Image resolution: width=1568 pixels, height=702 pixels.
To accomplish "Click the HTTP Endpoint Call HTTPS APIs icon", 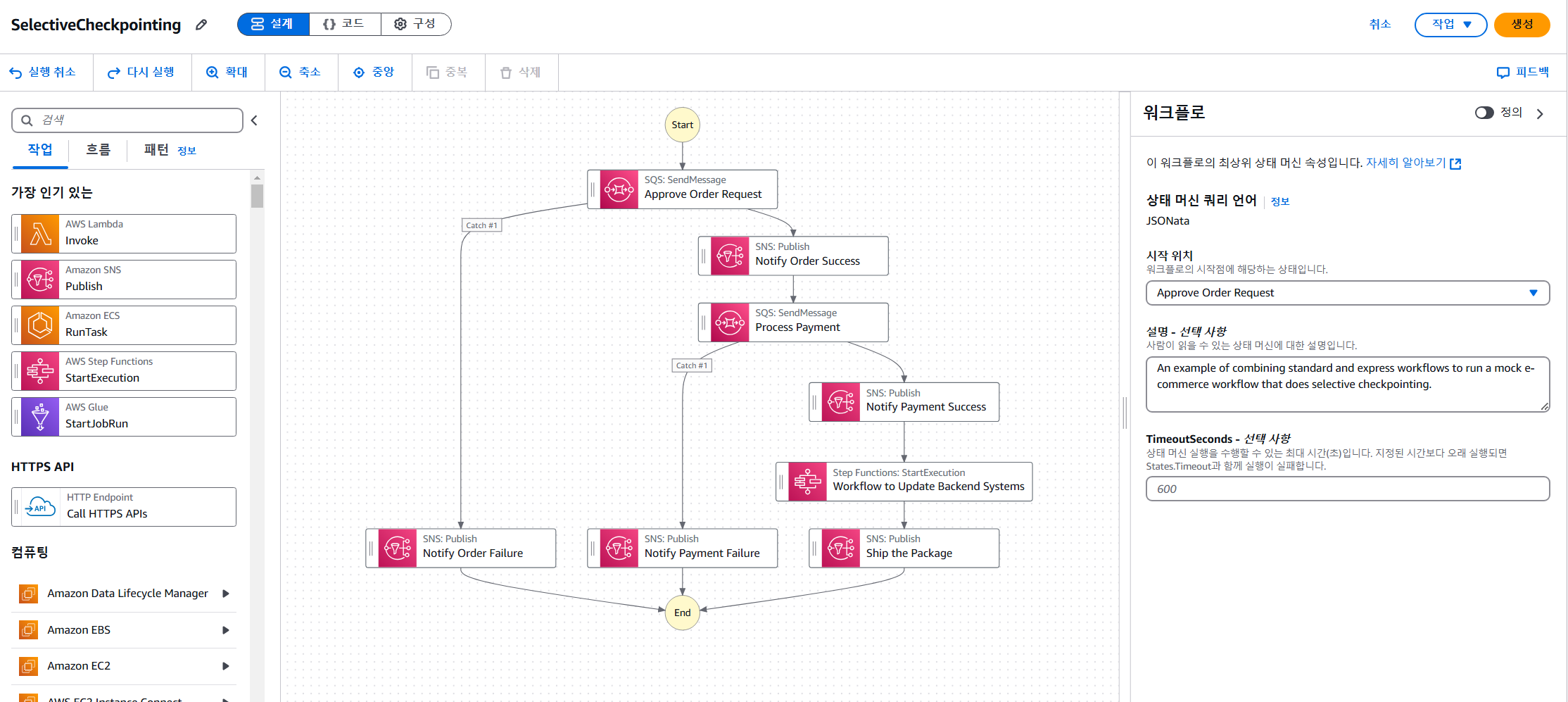I will coord(40,507).
